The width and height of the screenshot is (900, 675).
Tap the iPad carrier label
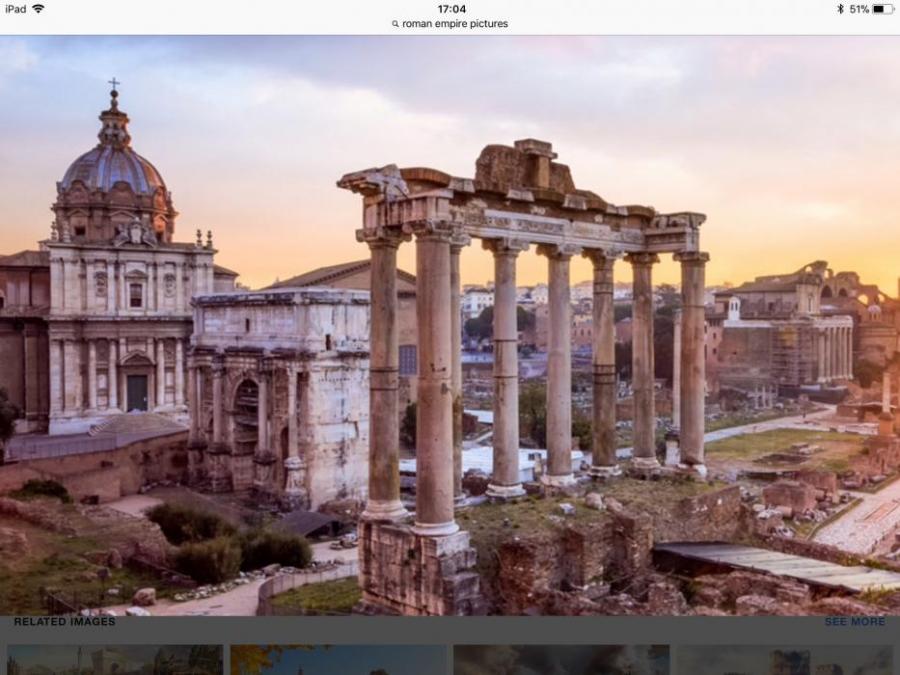click(15, 9)
